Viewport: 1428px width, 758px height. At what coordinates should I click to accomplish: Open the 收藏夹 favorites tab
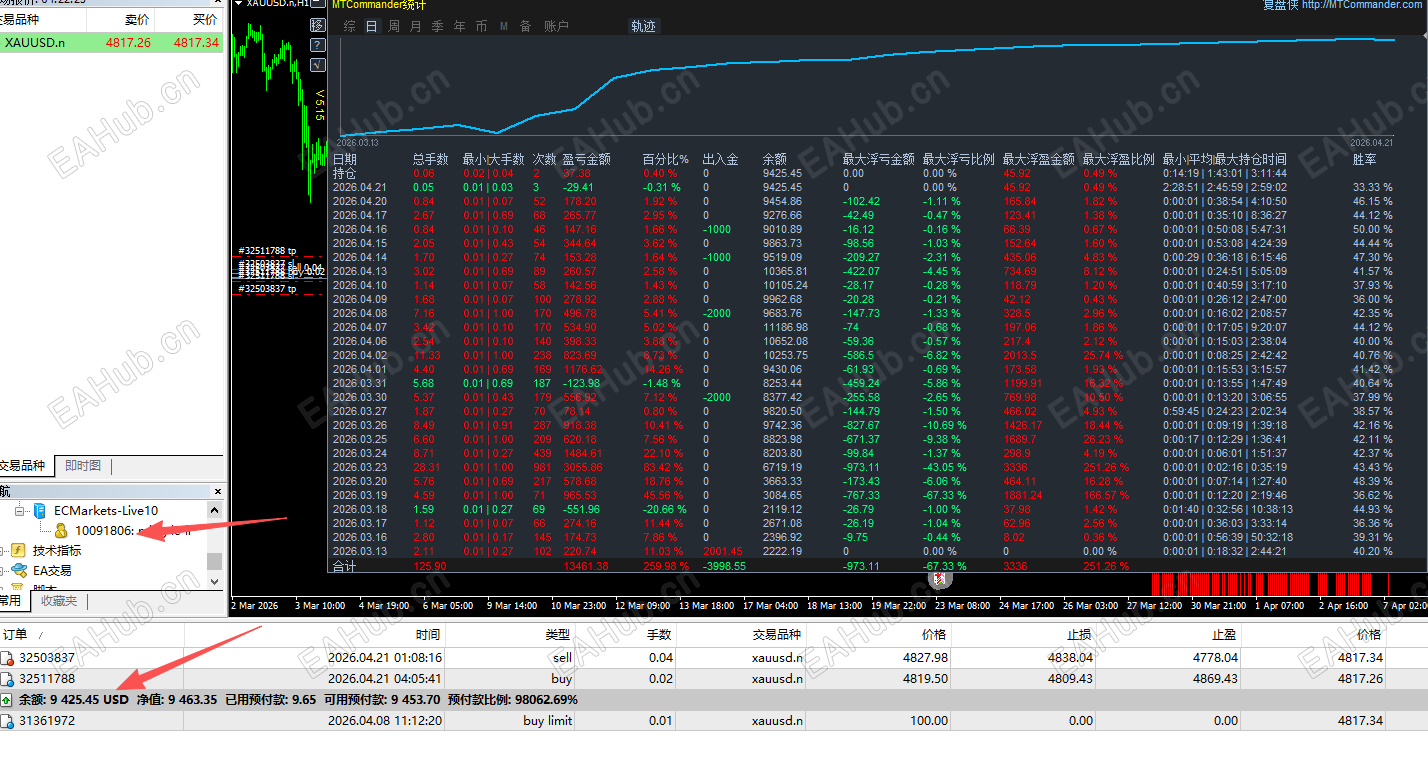tap(59, 601)
